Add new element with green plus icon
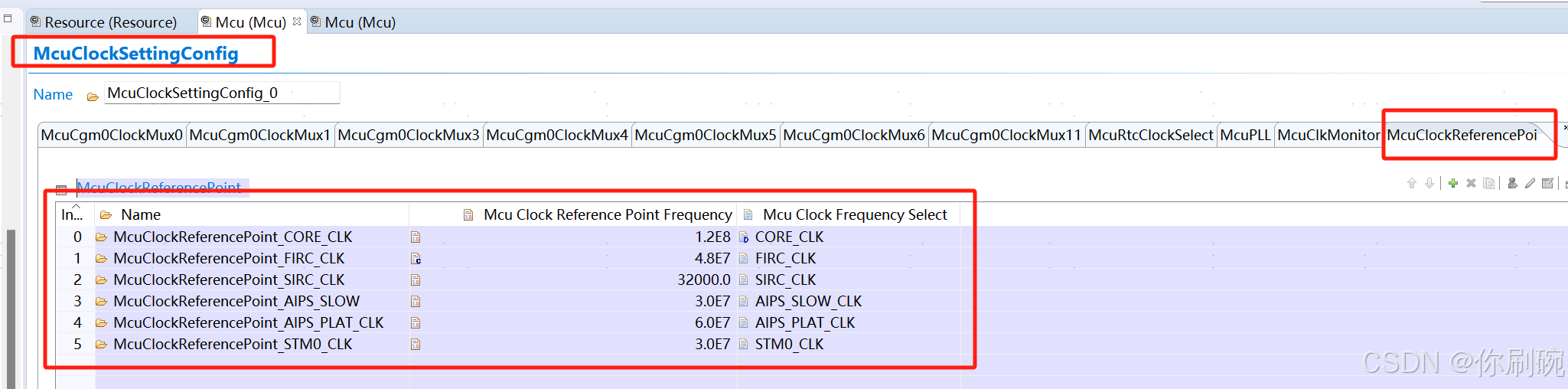The width and height of the screenshot is (1568, 389). [1452, 184]
